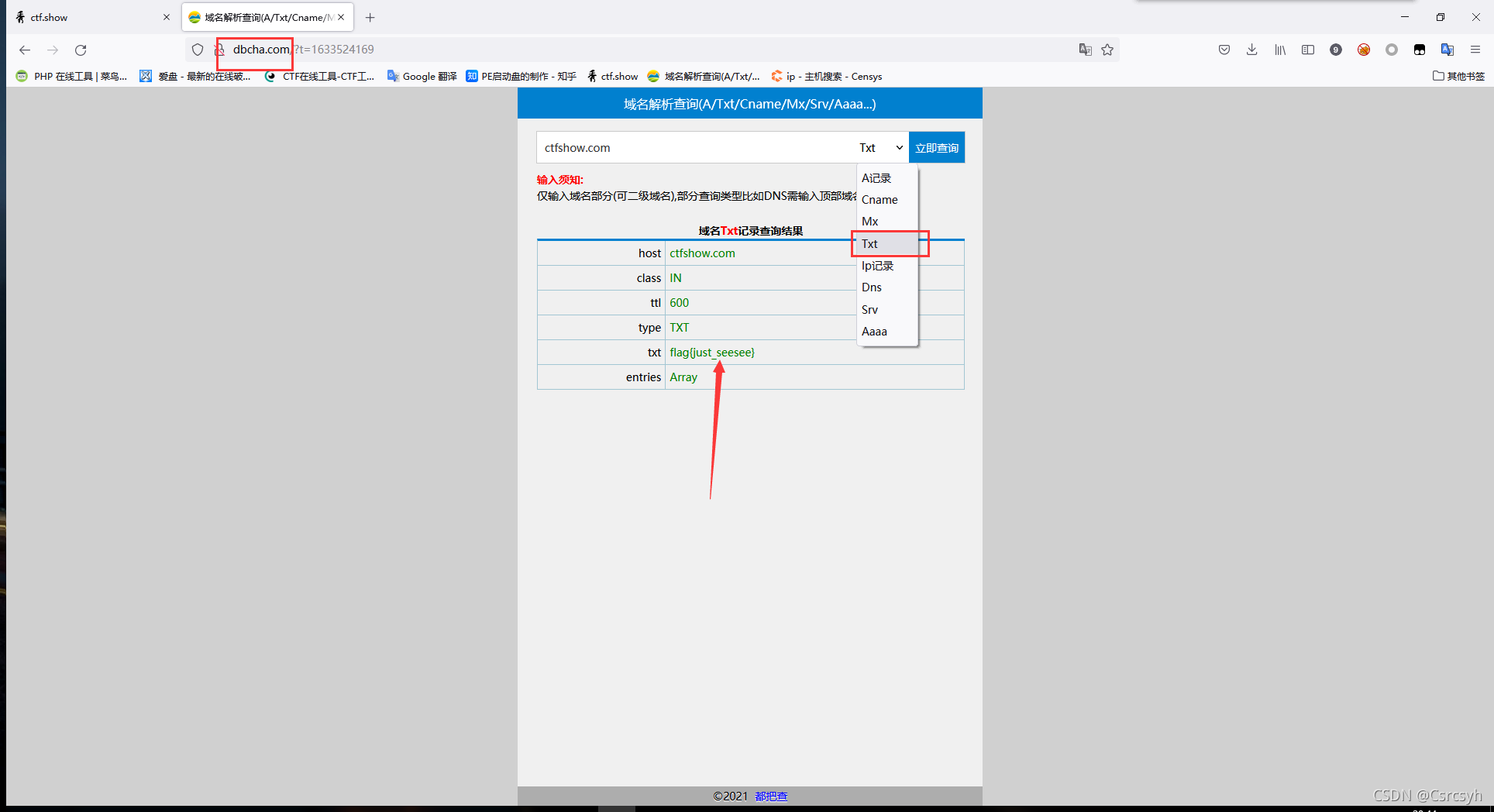
Task: Show the downloads panel
Action: (1252, 50)
